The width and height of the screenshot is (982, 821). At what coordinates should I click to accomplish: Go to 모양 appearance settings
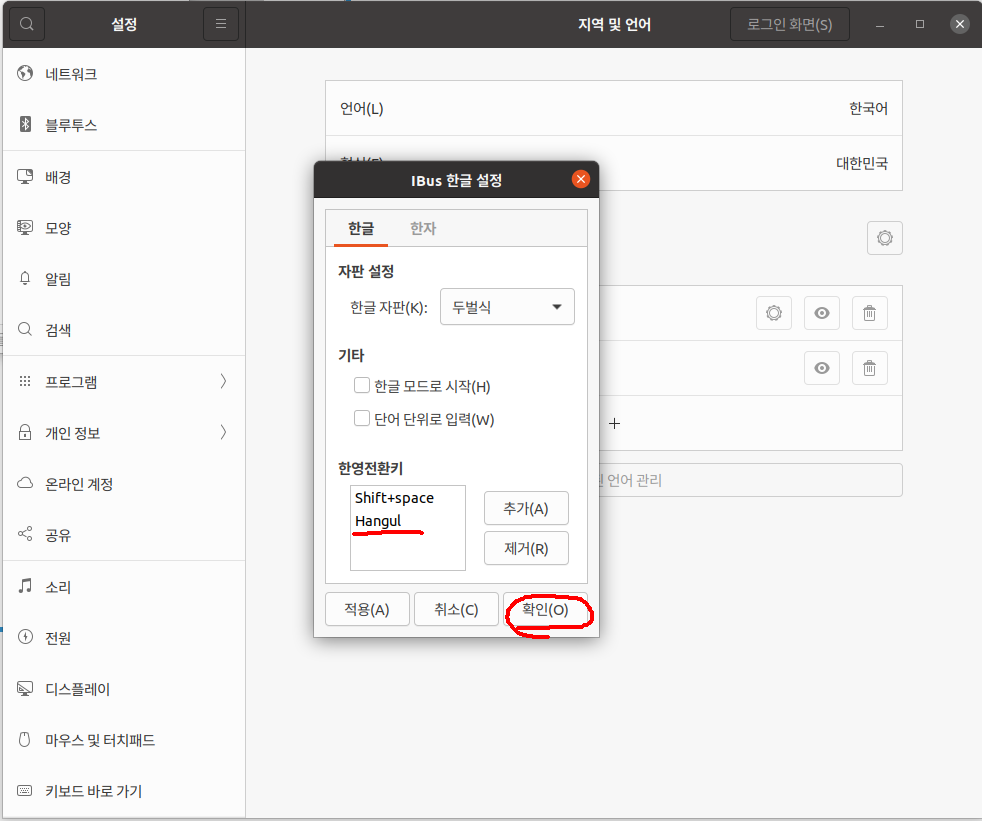(124, 228)
